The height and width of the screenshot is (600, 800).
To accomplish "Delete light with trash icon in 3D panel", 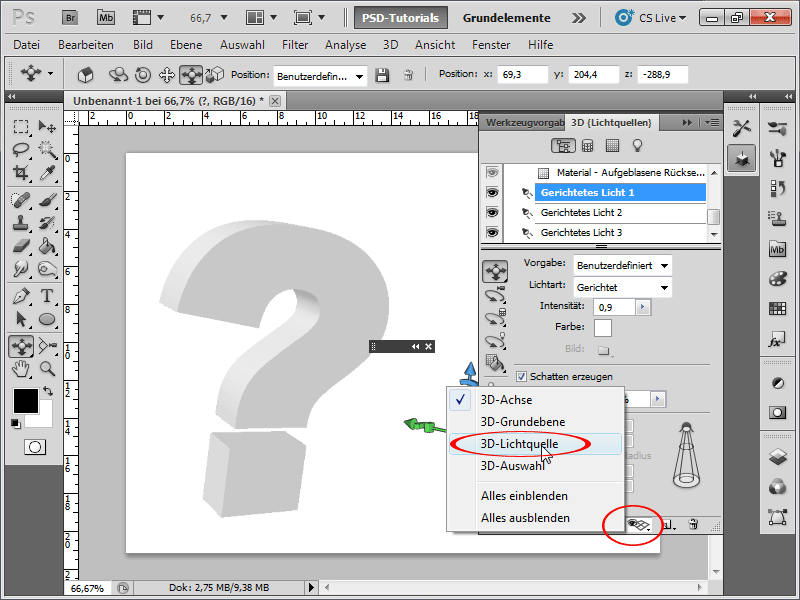I will pos(693,524).
